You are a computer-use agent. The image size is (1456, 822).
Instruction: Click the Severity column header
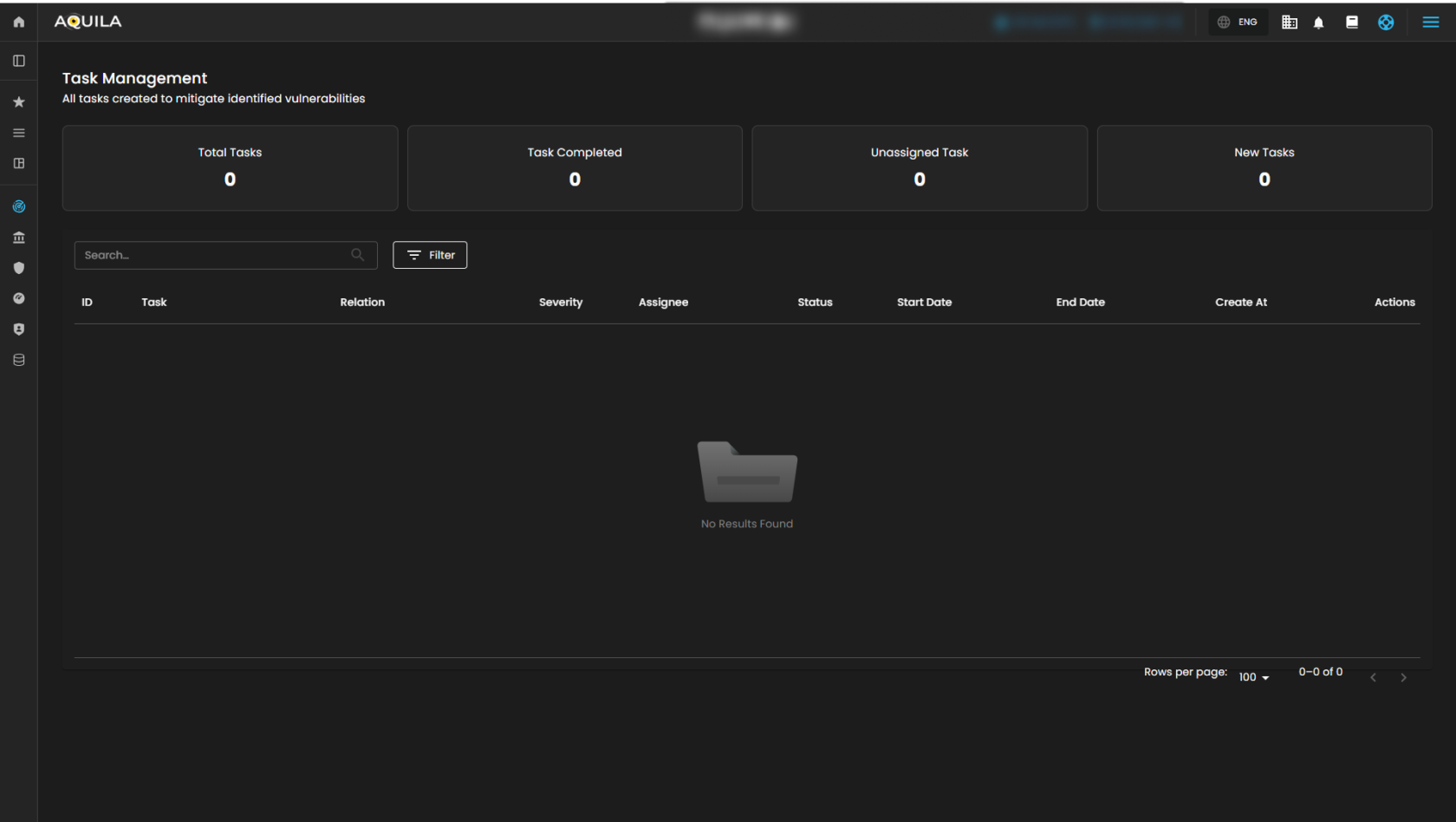pos(561,303)
